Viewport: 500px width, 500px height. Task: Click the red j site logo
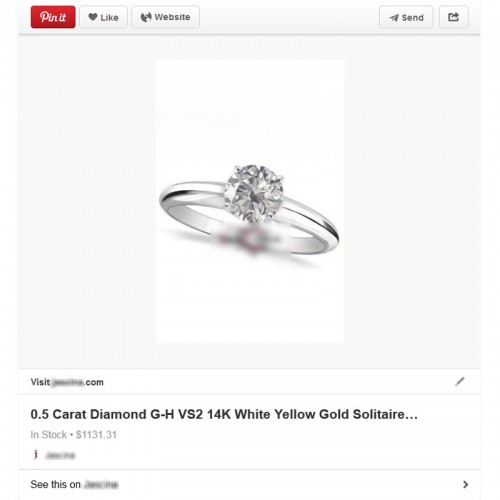coord(36,454)
